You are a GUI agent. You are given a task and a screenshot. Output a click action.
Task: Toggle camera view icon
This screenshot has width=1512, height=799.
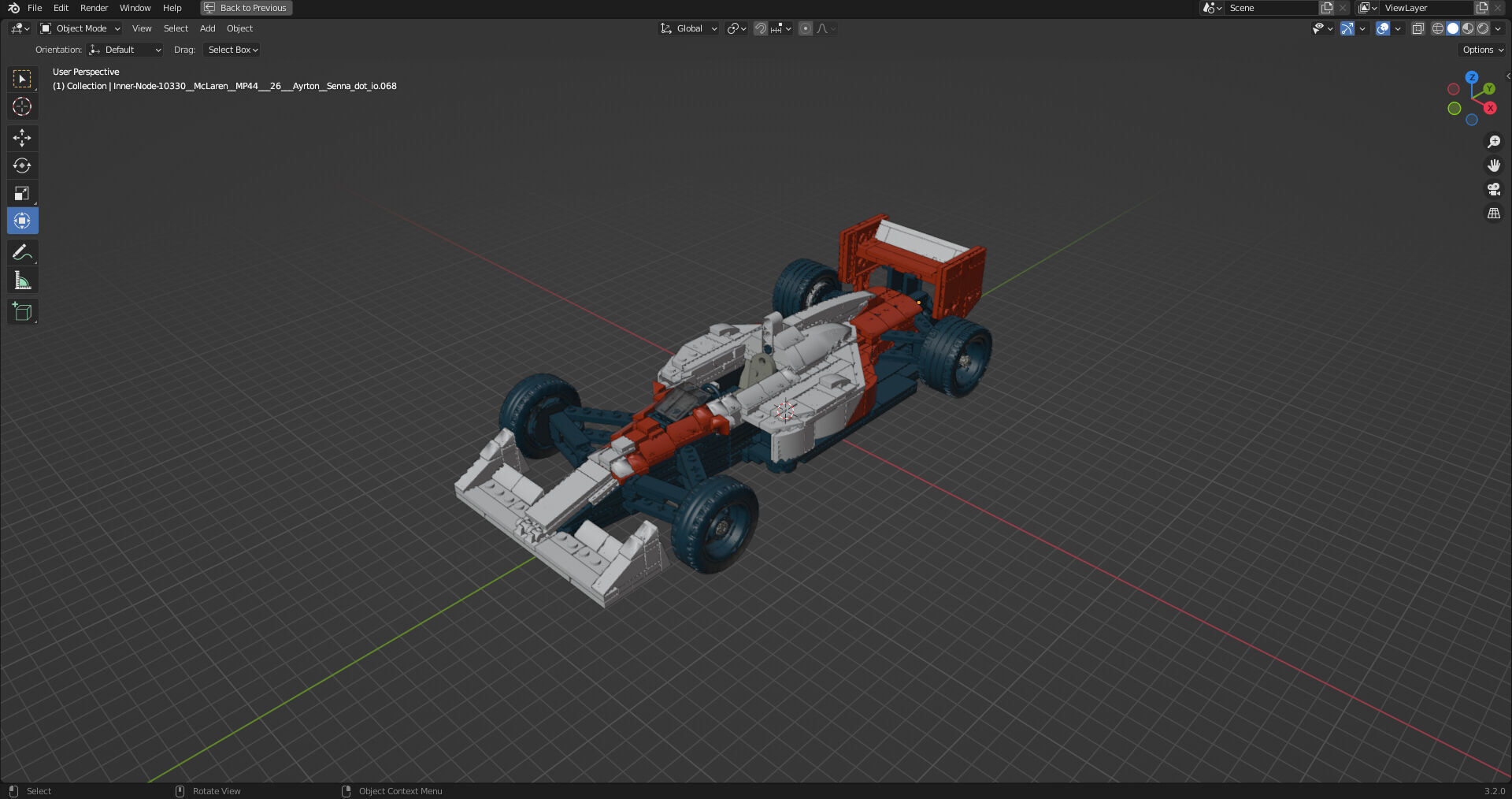click(x=1493, y=189)
